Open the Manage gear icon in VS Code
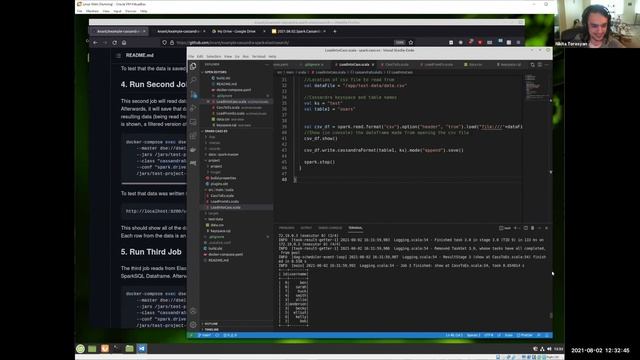This screenshot has width=640, height=360. pos(193,324)
